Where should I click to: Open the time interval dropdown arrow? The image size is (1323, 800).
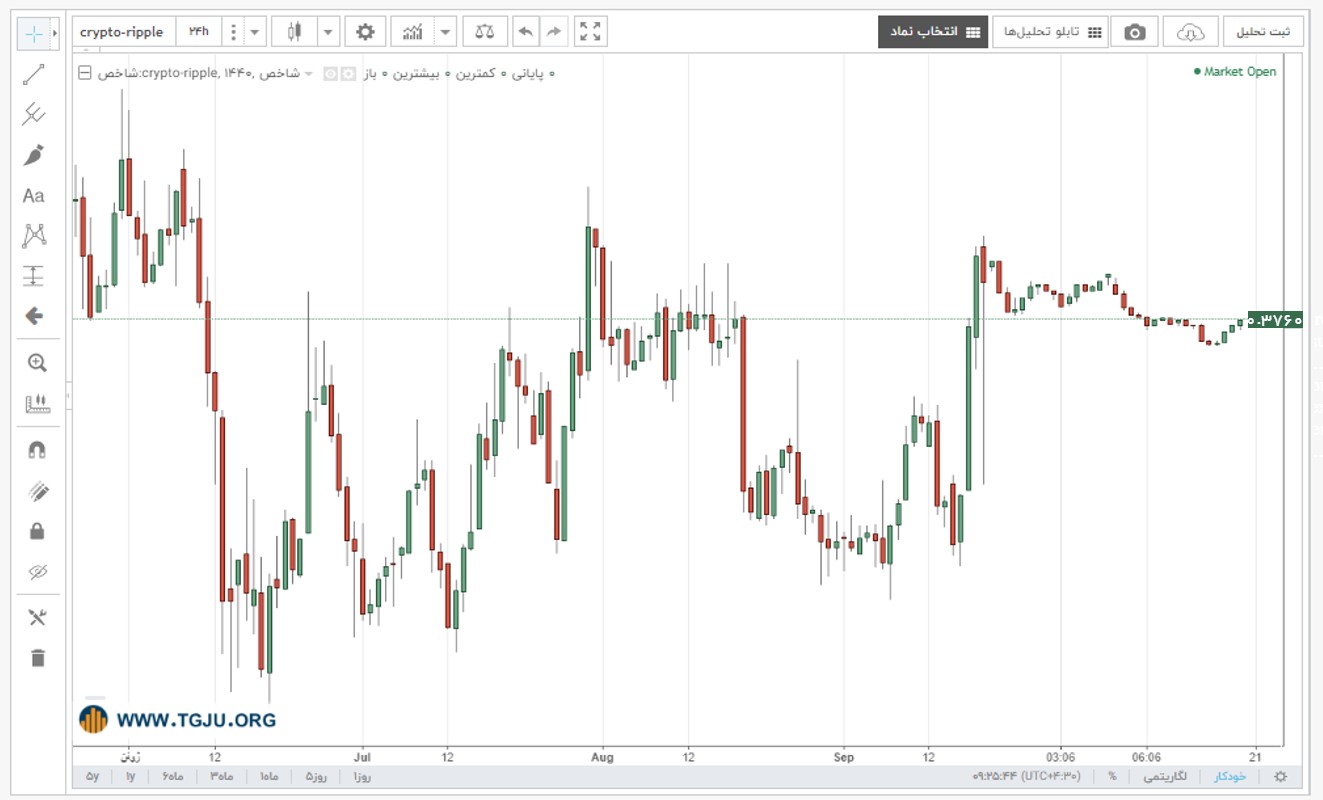click(x=255, y=32)
